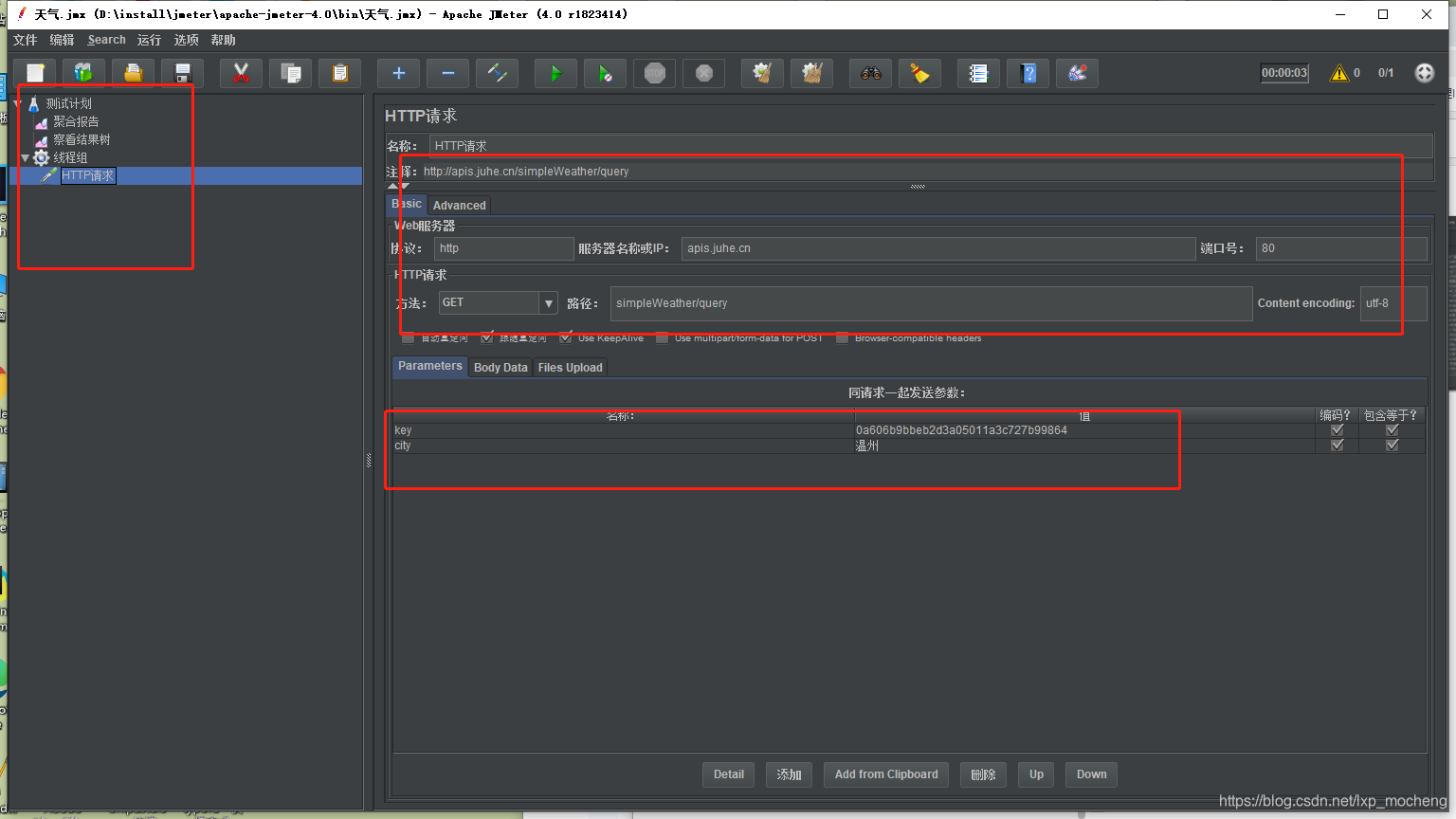Viewport: 1456px width, 819px height.
Task: Click the Content encoding utf-8 field
Action: pos(1393,303)
